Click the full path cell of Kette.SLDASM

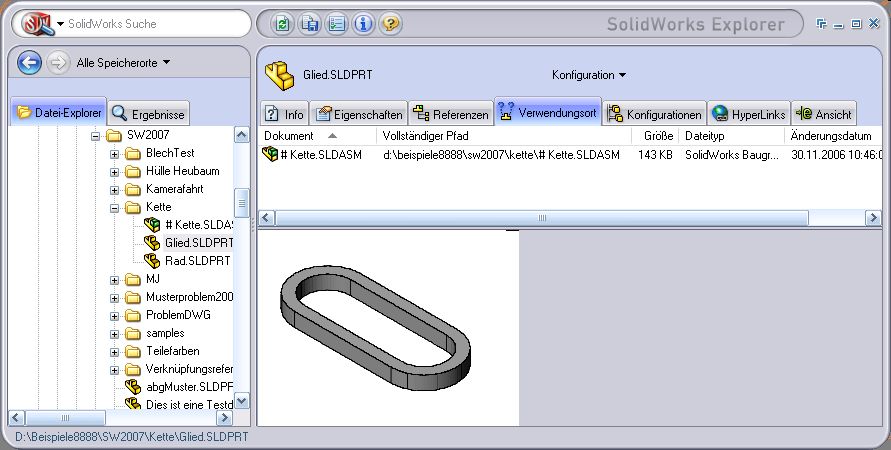tap(501, 155)
